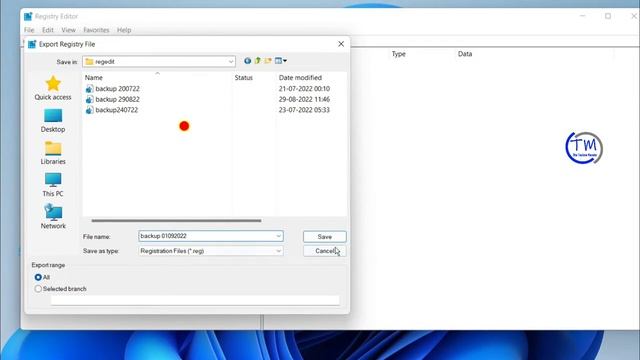Click the Save button
640x360 pixels.
pos(324,237)
